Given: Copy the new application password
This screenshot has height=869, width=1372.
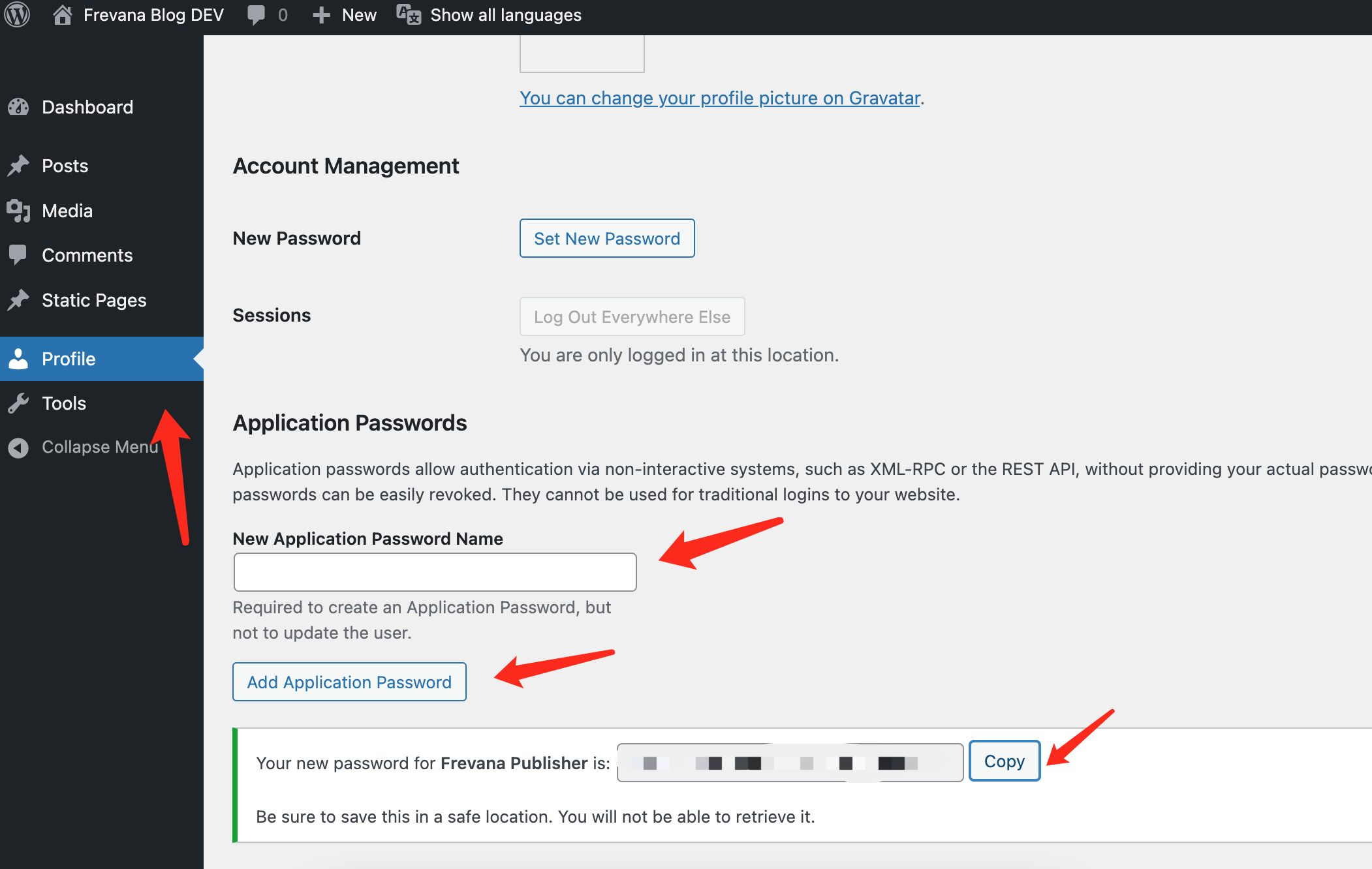Looking at the screenshot, I should pyautogui.click(x=1005, y=761).
